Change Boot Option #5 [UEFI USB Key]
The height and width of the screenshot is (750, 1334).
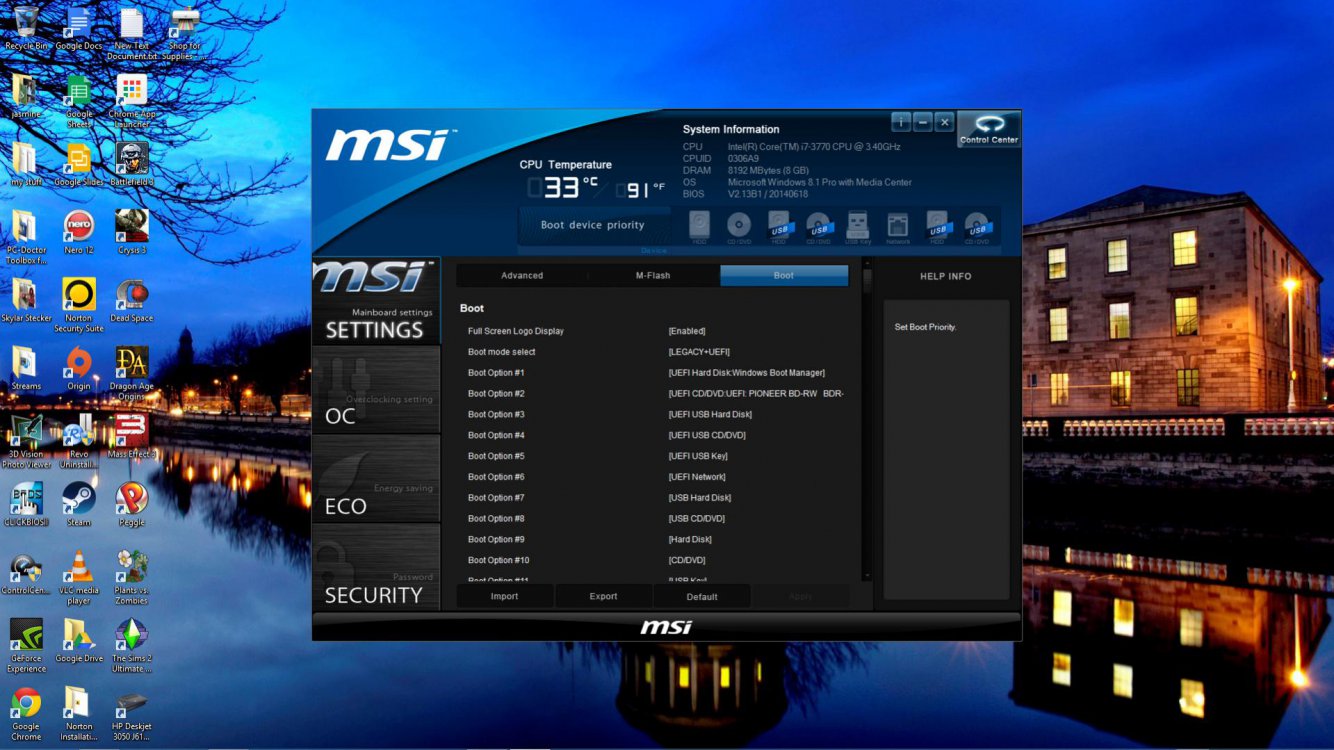[698, 456]
